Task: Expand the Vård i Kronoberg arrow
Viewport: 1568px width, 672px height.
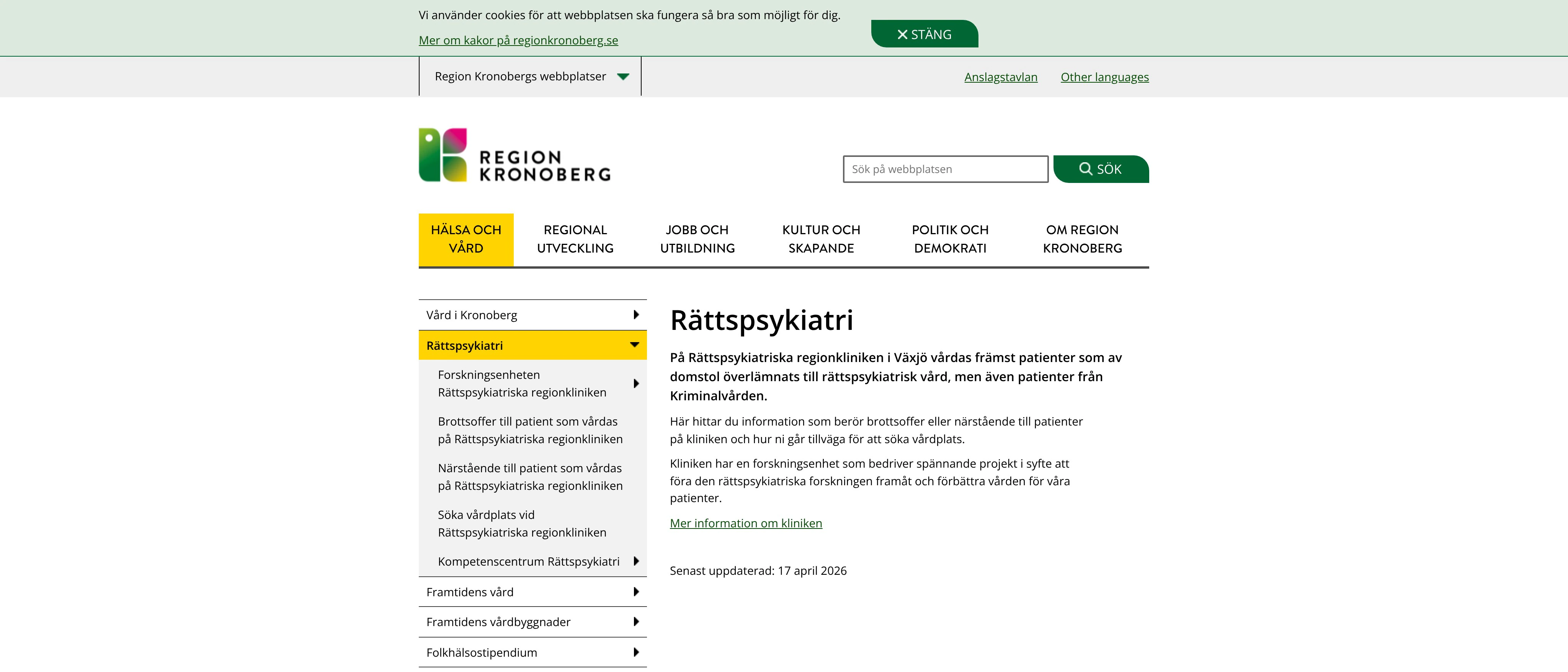Action: click(635, 315)
